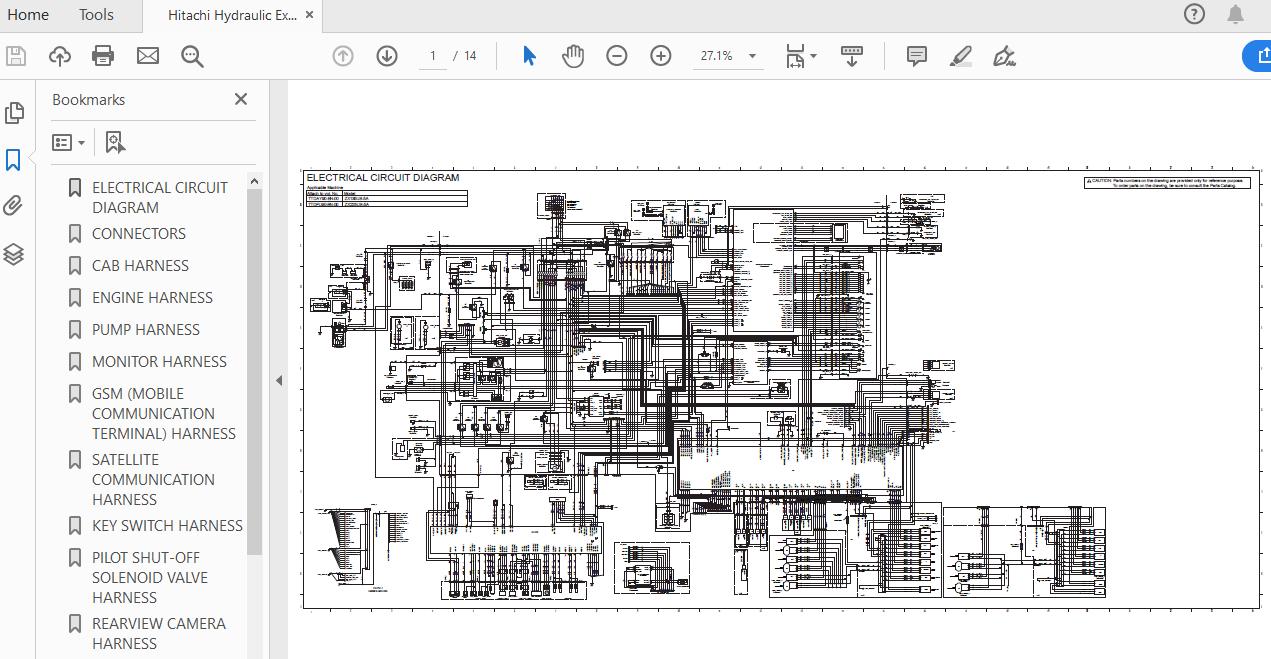Toggle the layers panel icon
Screen dimensions: 1271x659
[14, 255]
